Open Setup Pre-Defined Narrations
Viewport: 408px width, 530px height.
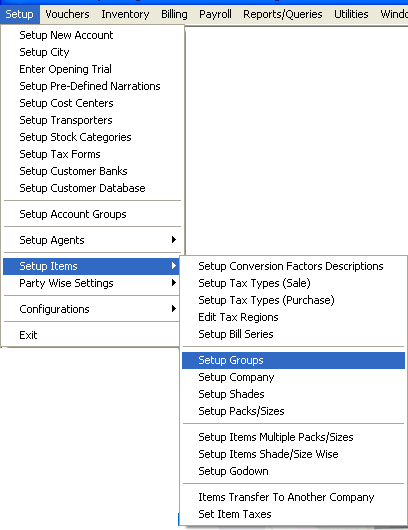92,86
